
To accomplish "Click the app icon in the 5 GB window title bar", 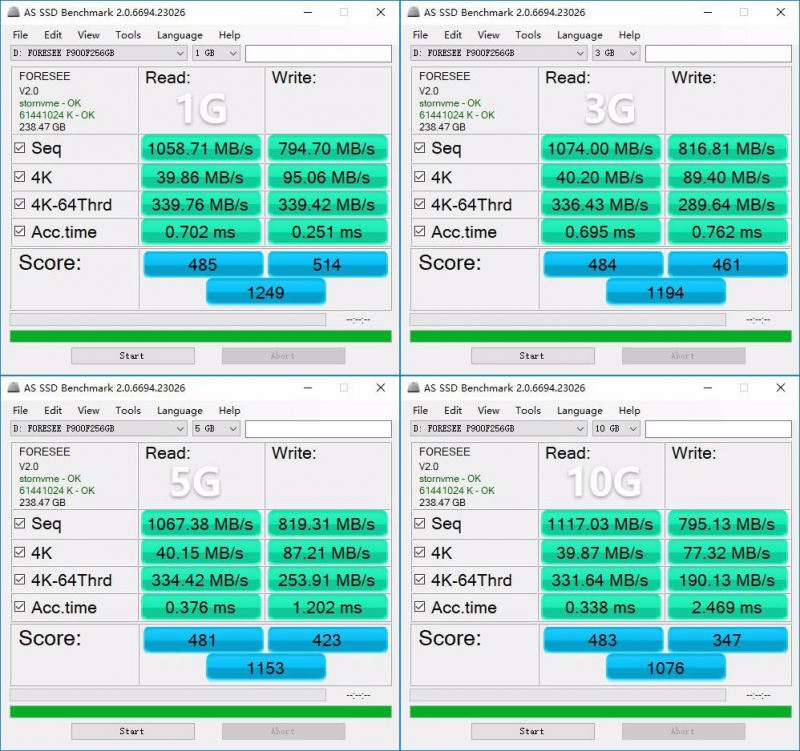I will pyautogui.click(x=12, y=388).
